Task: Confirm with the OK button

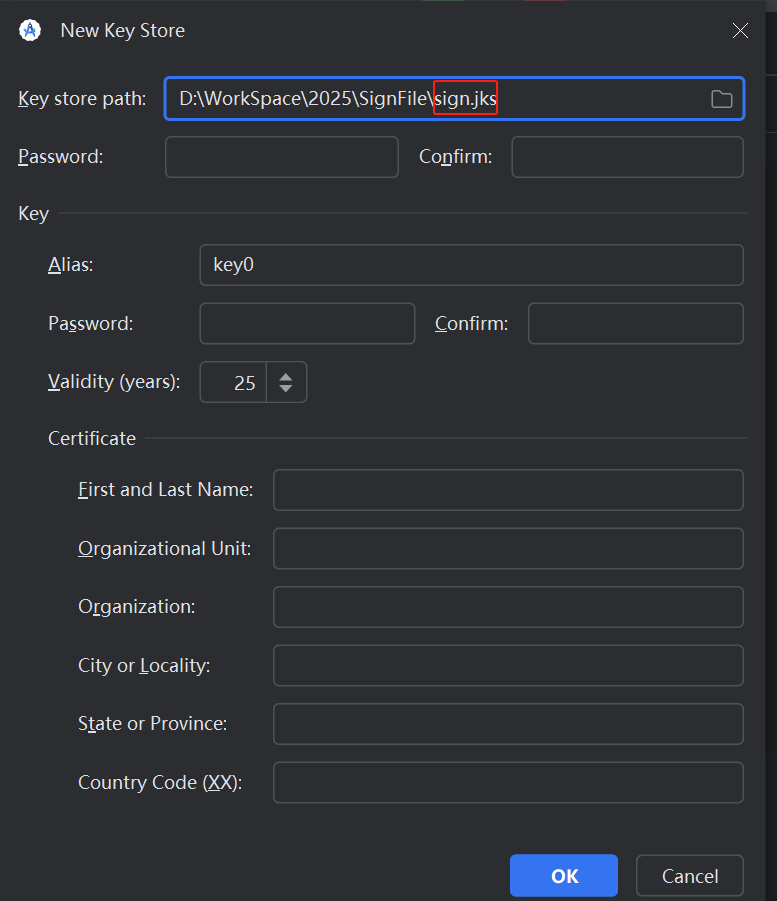Action: coord(564,876)
